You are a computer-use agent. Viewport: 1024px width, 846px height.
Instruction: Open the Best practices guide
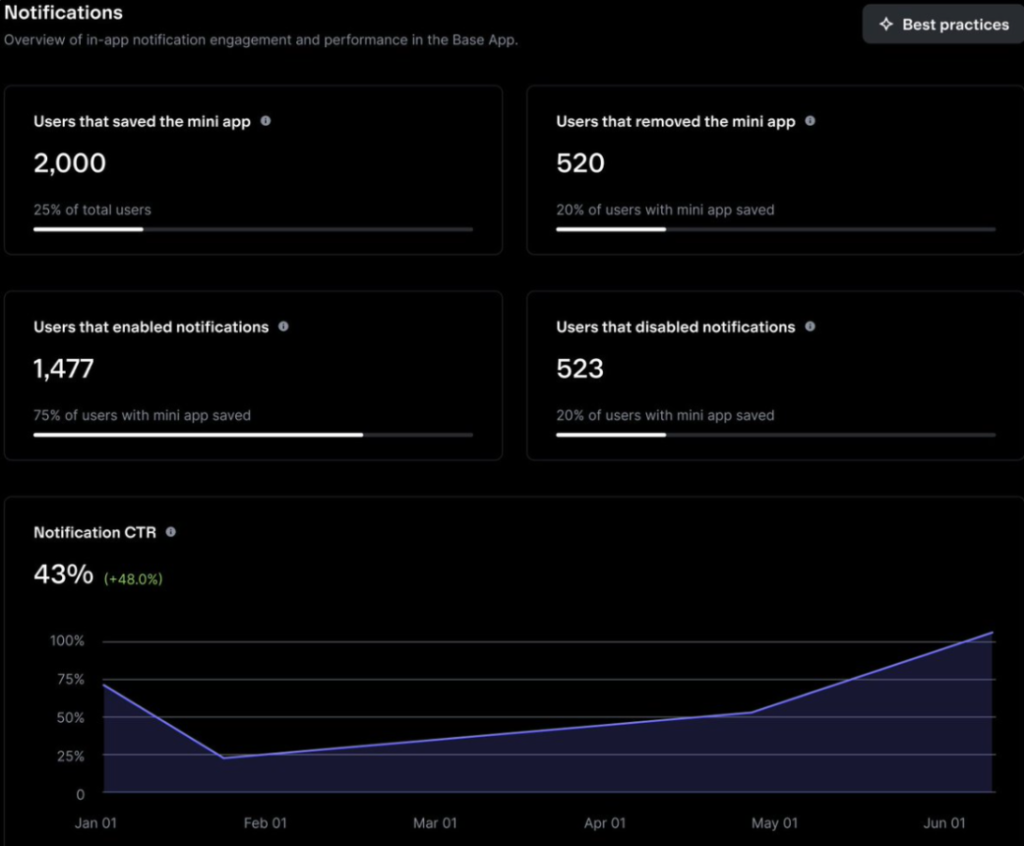(943, 24)
